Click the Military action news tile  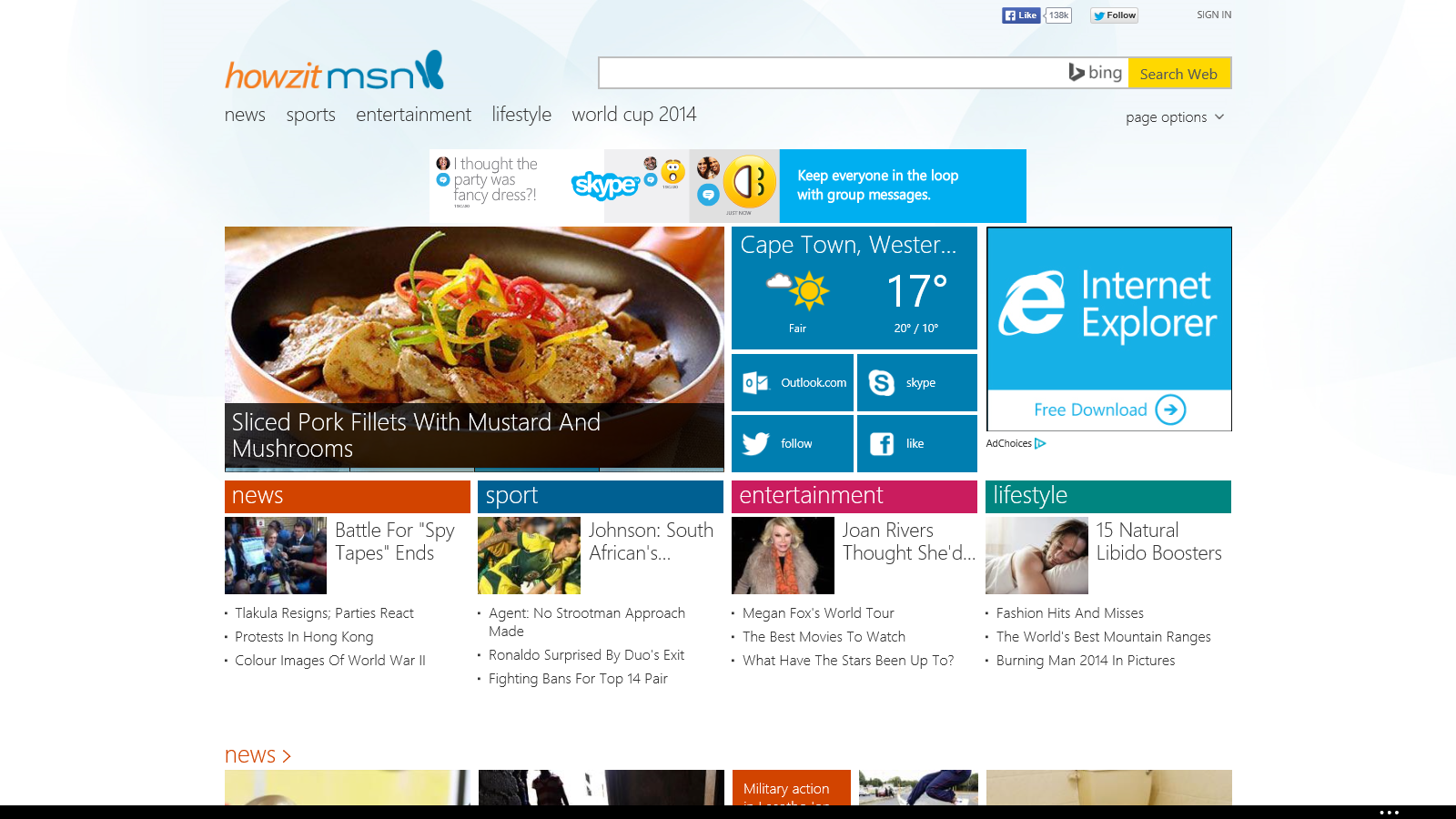(x=791, y=788)
